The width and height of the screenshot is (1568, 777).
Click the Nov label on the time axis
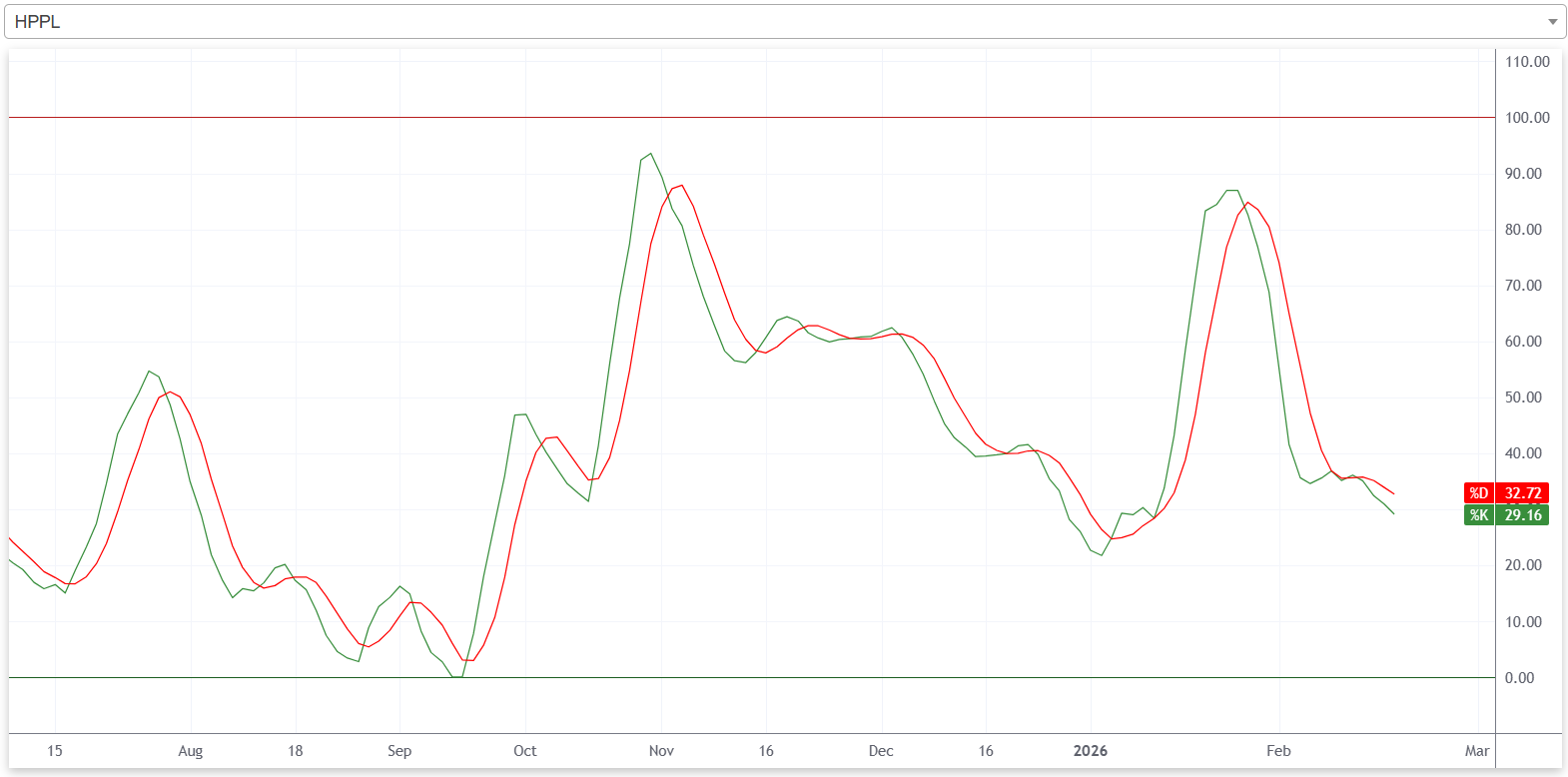pyautogui.click(x=661, y=751)
